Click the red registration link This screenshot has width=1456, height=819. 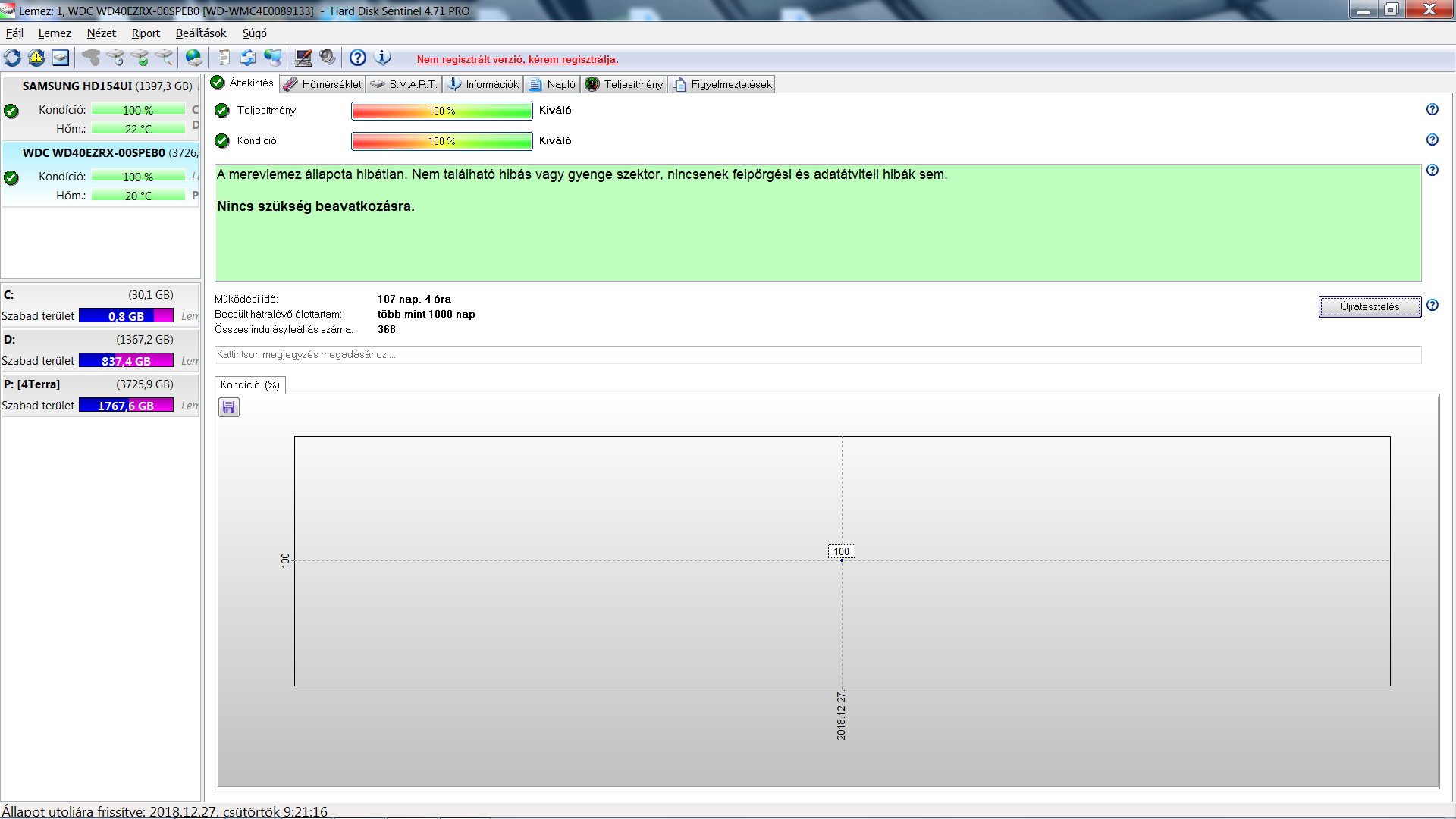[x=517, y=59]
